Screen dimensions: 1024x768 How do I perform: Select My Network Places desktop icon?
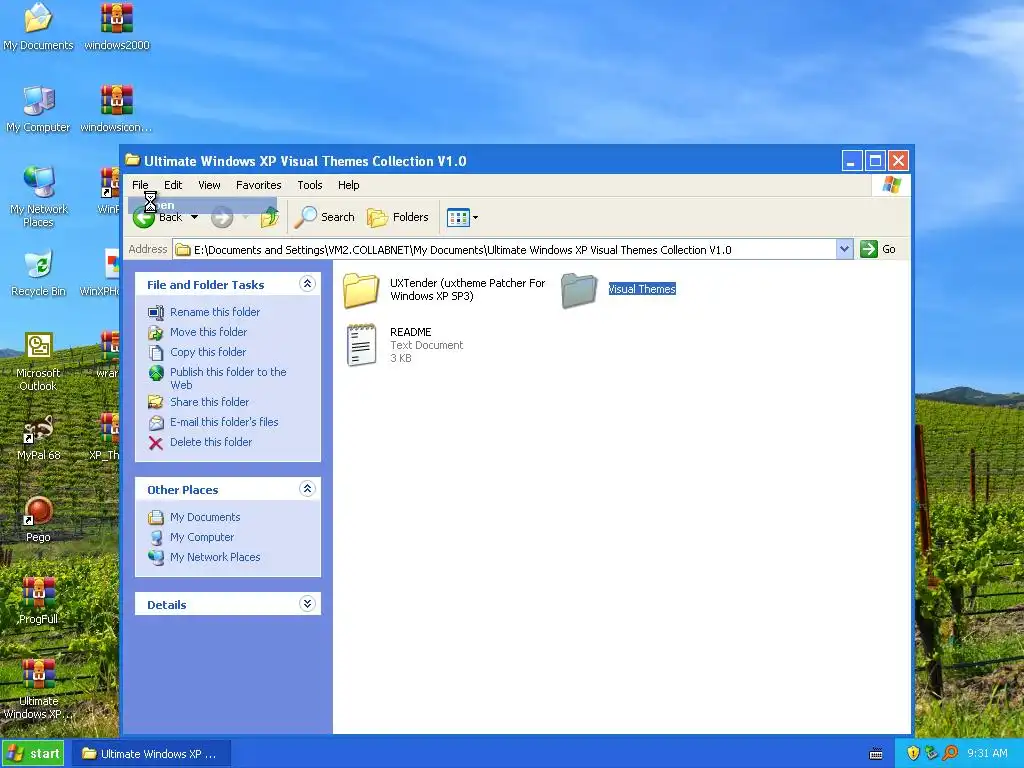[39, 182]
